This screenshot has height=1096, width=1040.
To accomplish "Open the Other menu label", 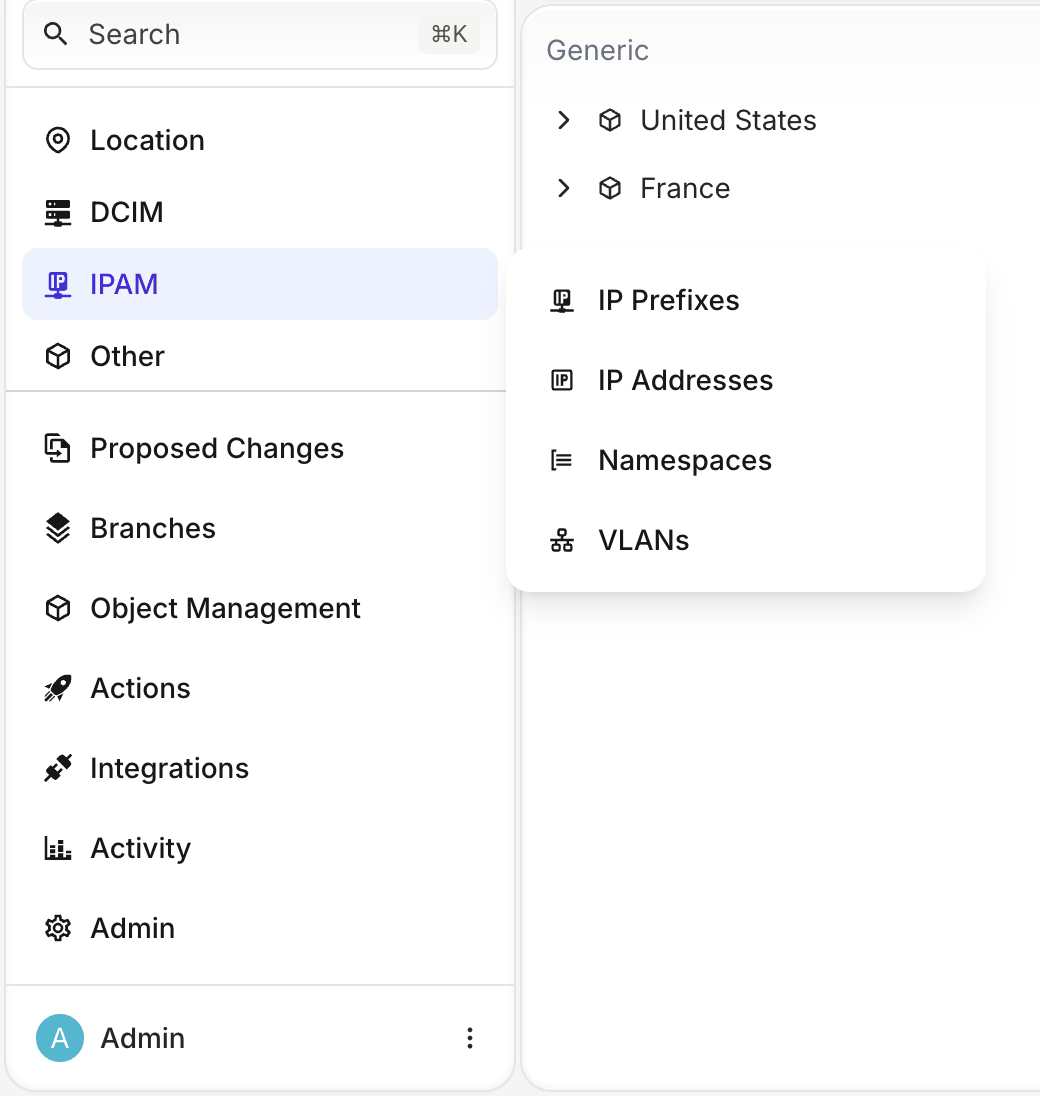I will coord(128,356).
